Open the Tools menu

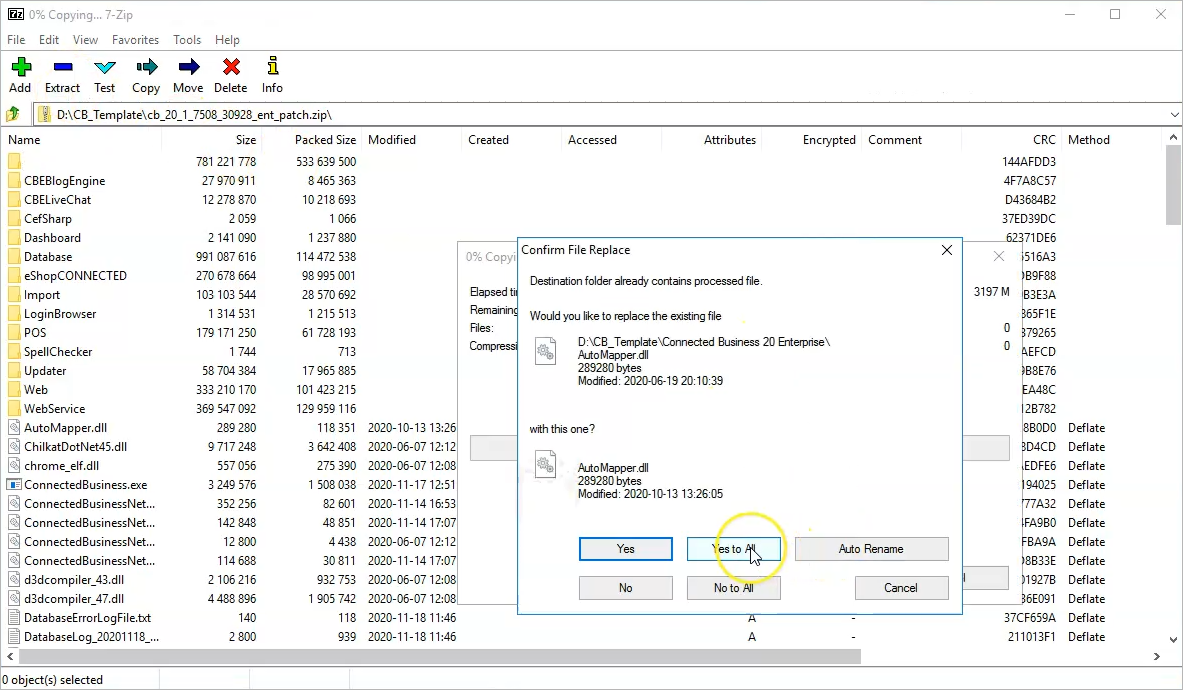[187, 40]
